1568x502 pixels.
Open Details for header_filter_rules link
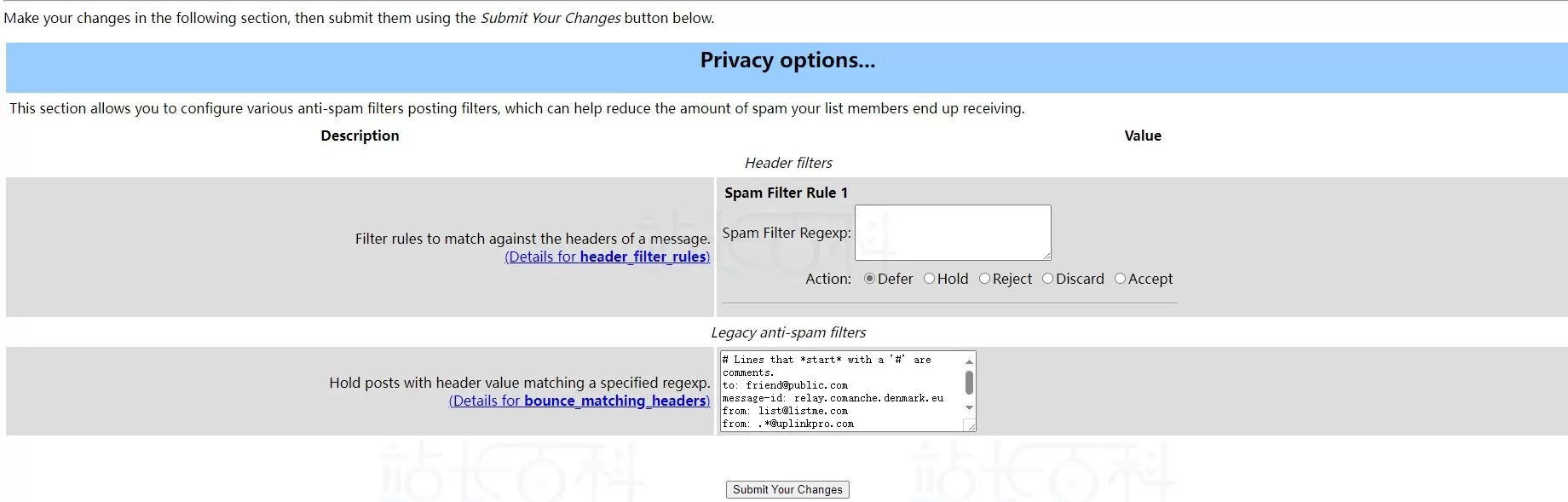click(607, 257)
